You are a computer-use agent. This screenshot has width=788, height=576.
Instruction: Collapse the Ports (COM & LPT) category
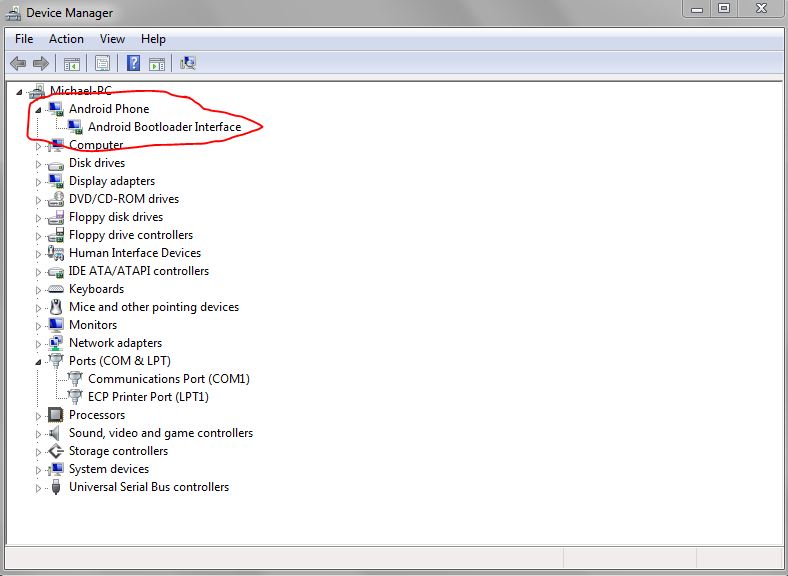point(38,362)
